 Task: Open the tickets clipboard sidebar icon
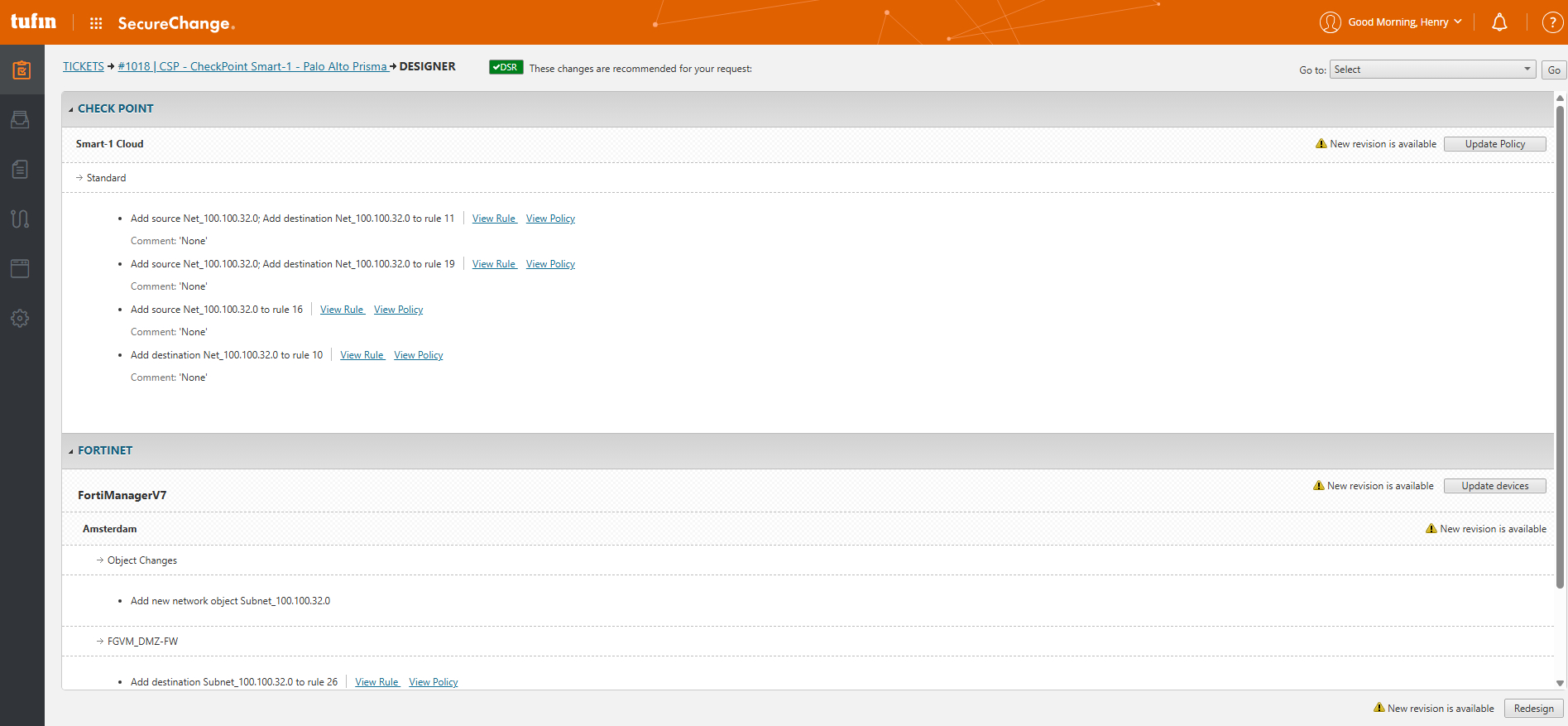point(22,70)
